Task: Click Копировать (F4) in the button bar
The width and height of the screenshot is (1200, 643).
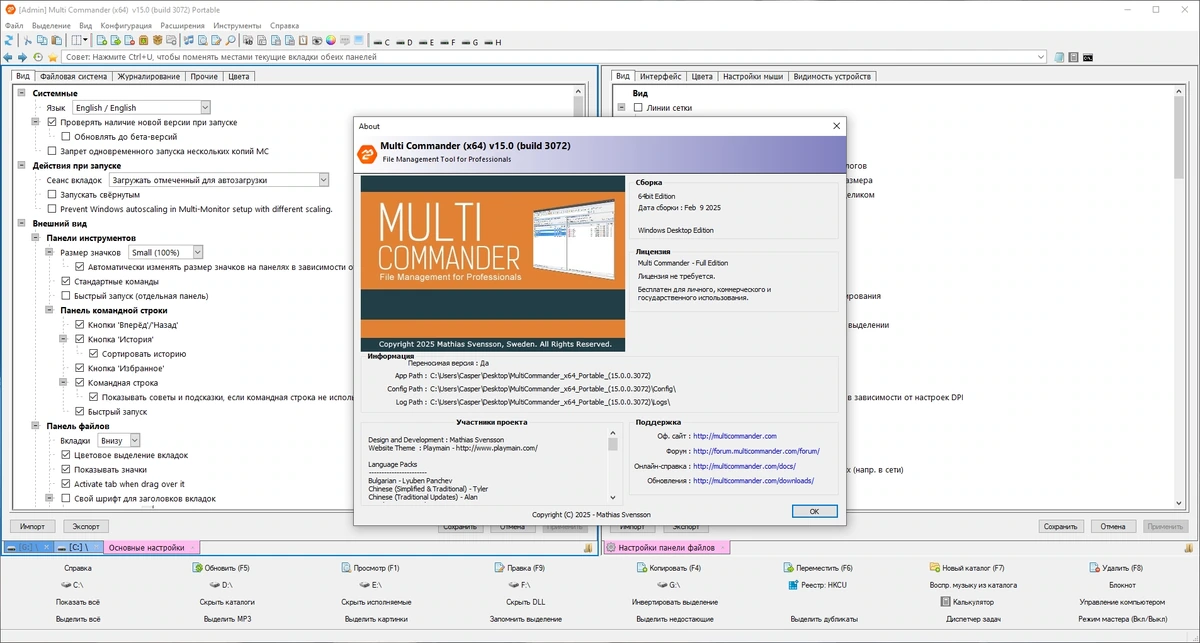Action: 668,568
